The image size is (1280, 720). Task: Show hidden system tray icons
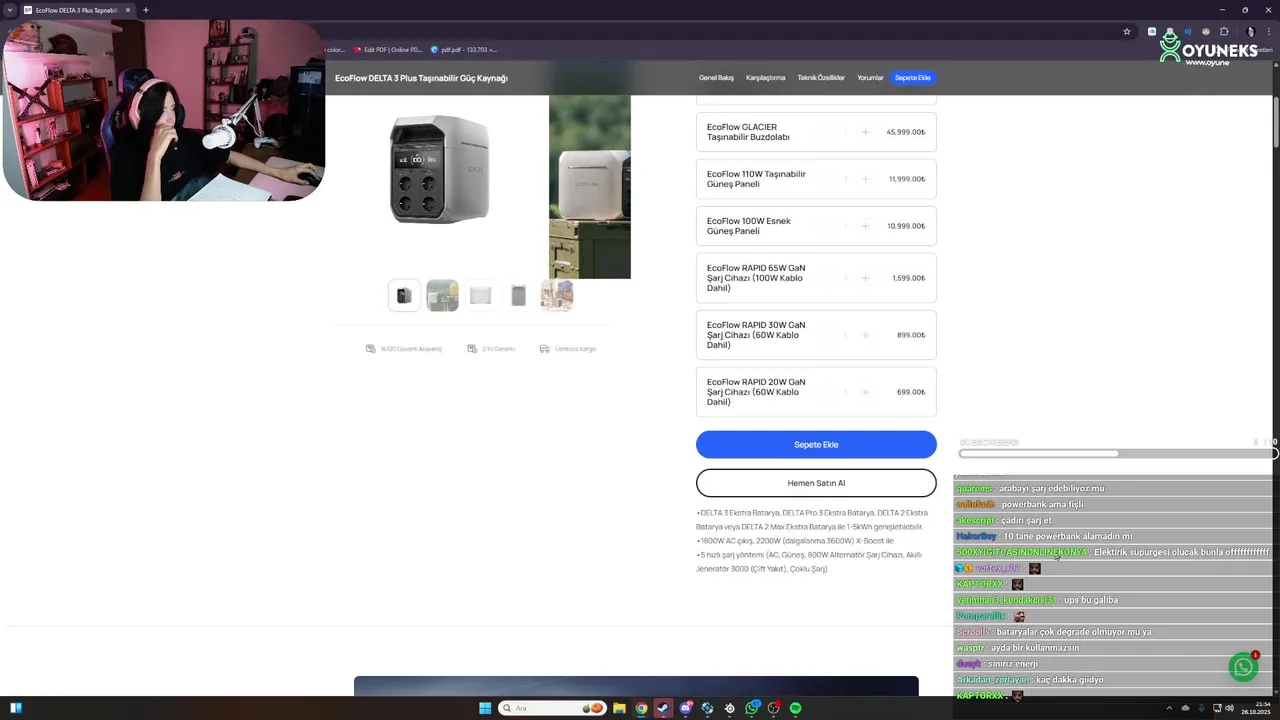(1169, 708)
